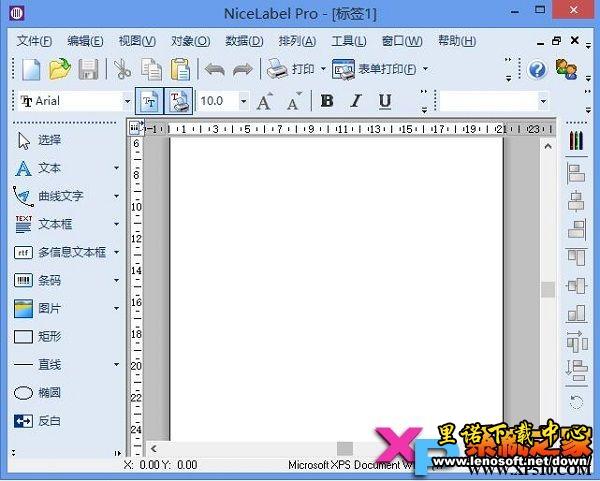This screenshot has width=600, height=481.
Task: Decrease font size with the smaller A
Action: [x=294, y=101]
